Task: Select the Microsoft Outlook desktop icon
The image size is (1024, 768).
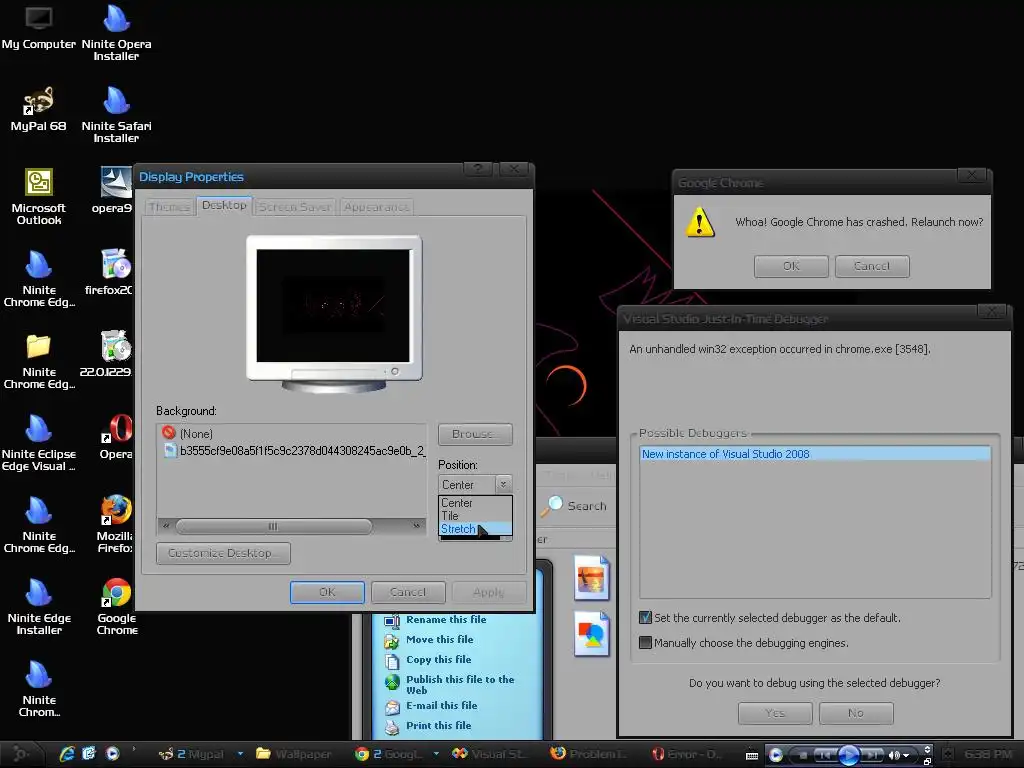Action: pyautogui.click(x=39, y=197)
